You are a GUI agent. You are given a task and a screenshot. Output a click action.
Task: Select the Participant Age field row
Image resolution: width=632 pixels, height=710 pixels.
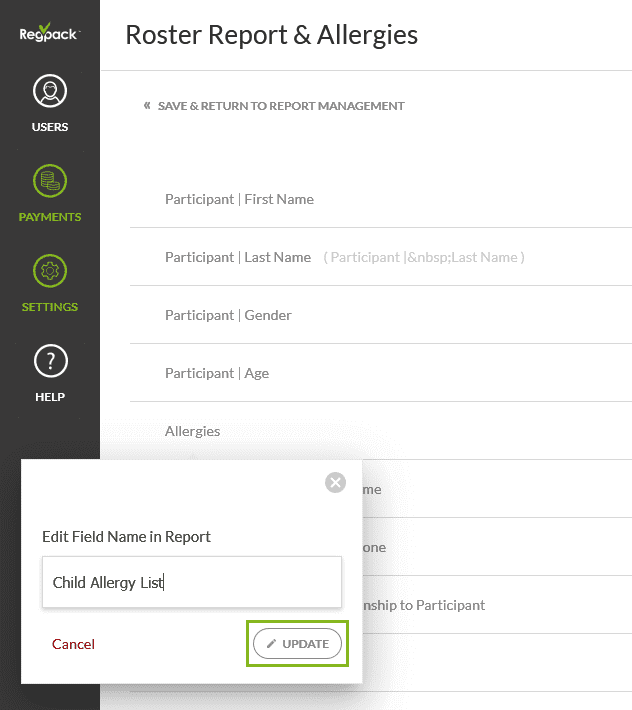pos(217,373)
